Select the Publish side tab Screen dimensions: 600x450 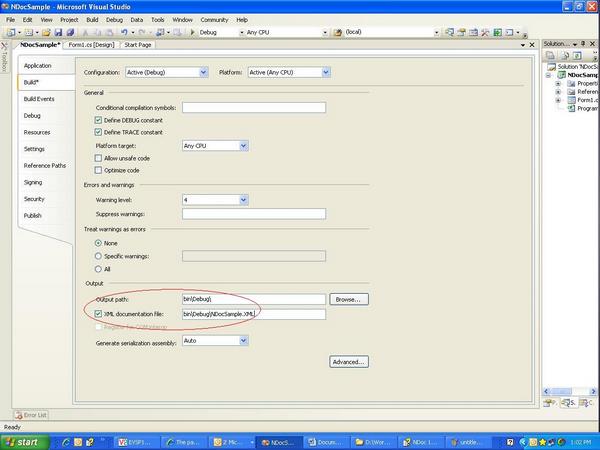(x=33, y=215)
